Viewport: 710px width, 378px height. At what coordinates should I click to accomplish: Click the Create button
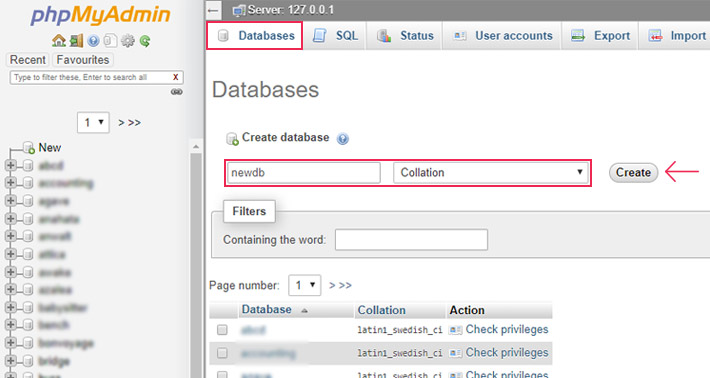[x=633, y=172]
